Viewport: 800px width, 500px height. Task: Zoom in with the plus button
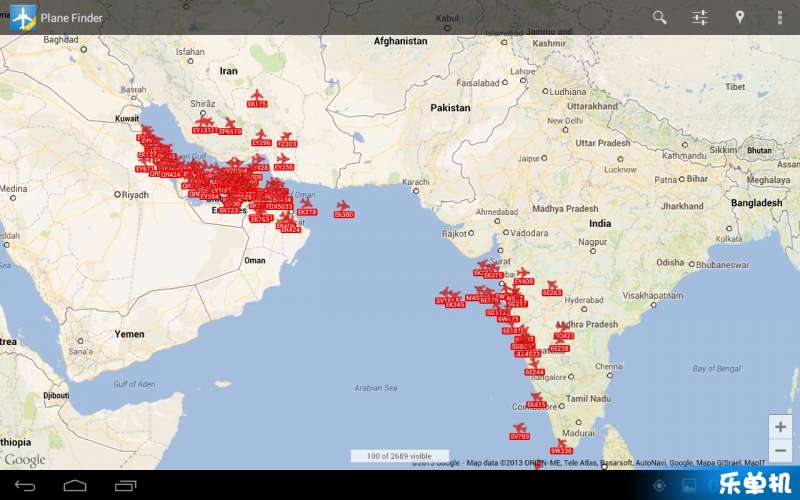tap(780, 427)
